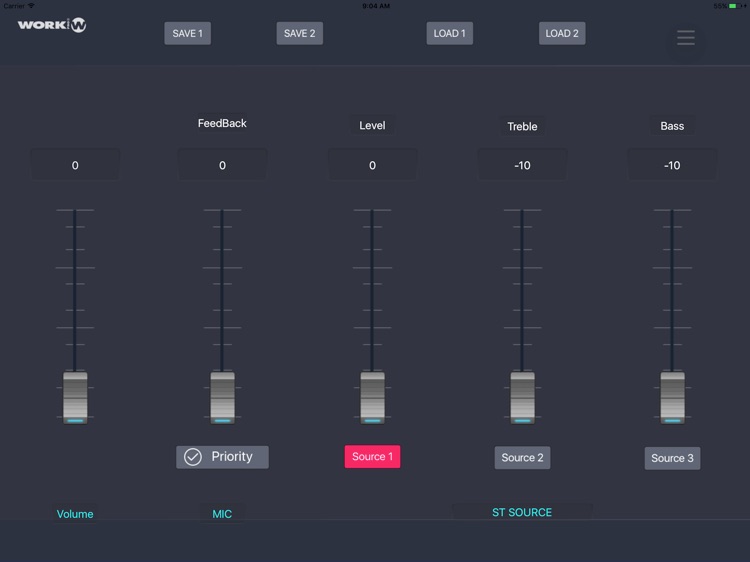Tap the Wi-Fi status icon
The image size is (750, 562).
pyautogui.click(x=31, y=6)
